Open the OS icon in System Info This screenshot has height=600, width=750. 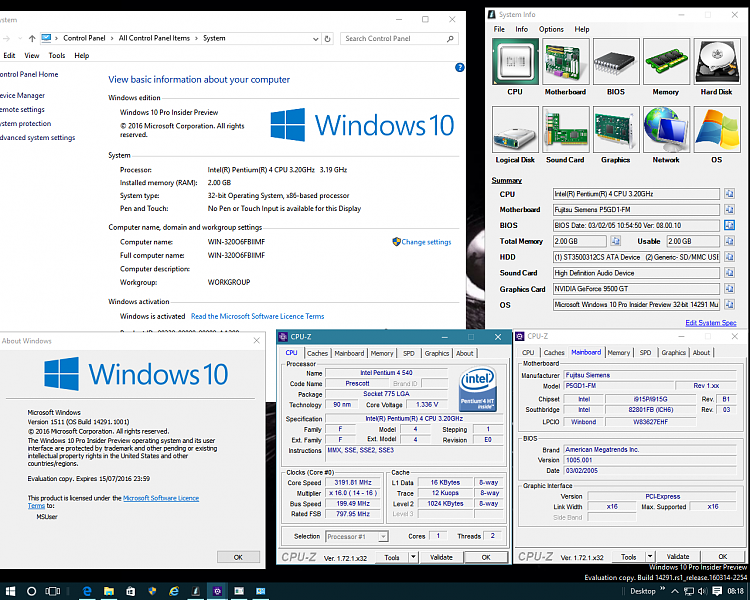pyautogui.click(x=717, y=130)
